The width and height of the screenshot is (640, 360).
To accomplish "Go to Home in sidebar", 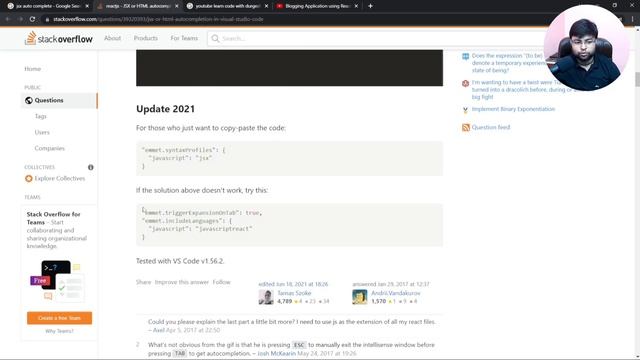I will [33, 69].
